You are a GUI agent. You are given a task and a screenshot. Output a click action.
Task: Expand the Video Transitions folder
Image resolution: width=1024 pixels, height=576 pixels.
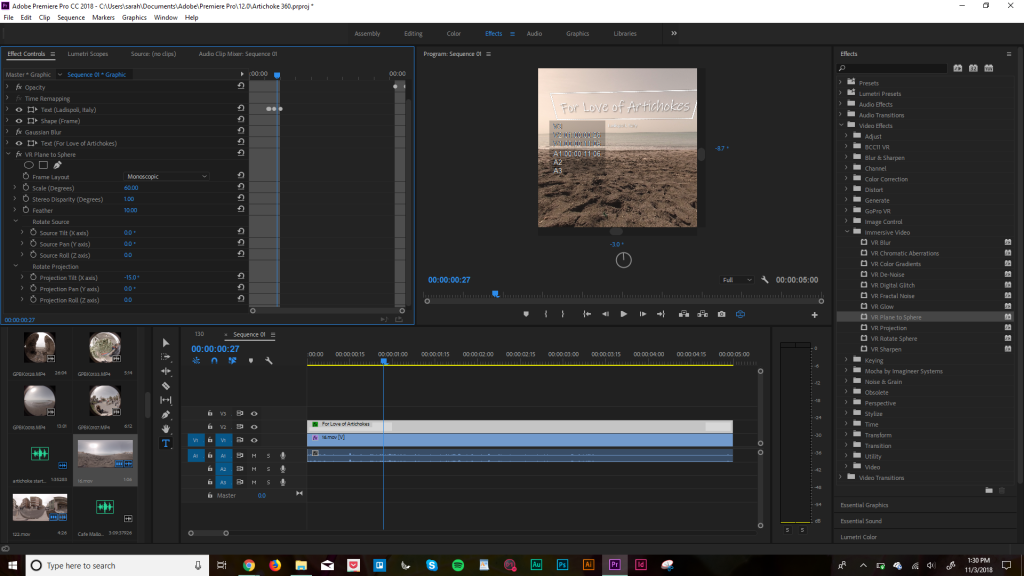841,477
